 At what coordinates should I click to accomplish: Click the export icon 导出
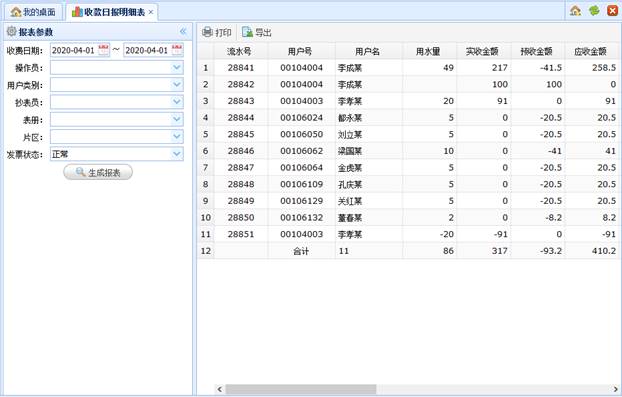point(247,32)
